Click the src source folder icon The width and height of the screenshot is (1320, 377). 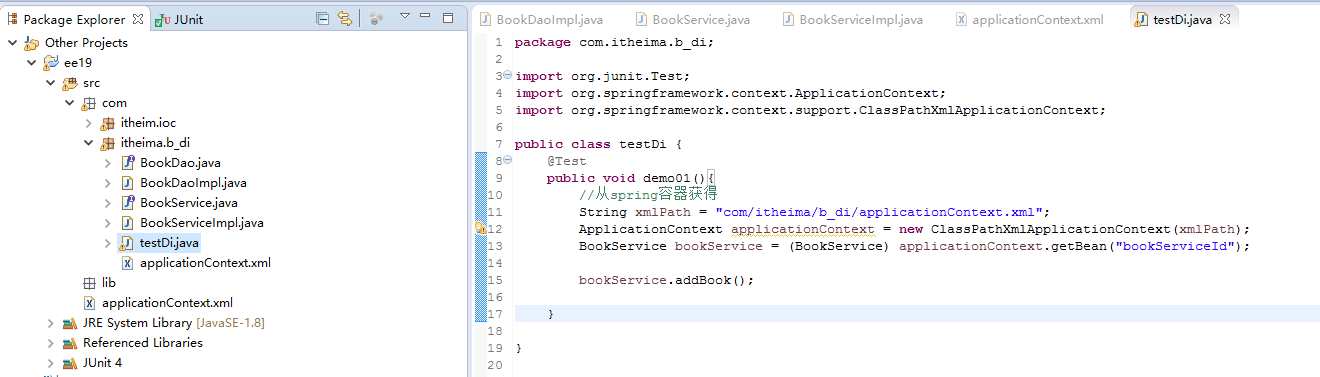[69, 83]
